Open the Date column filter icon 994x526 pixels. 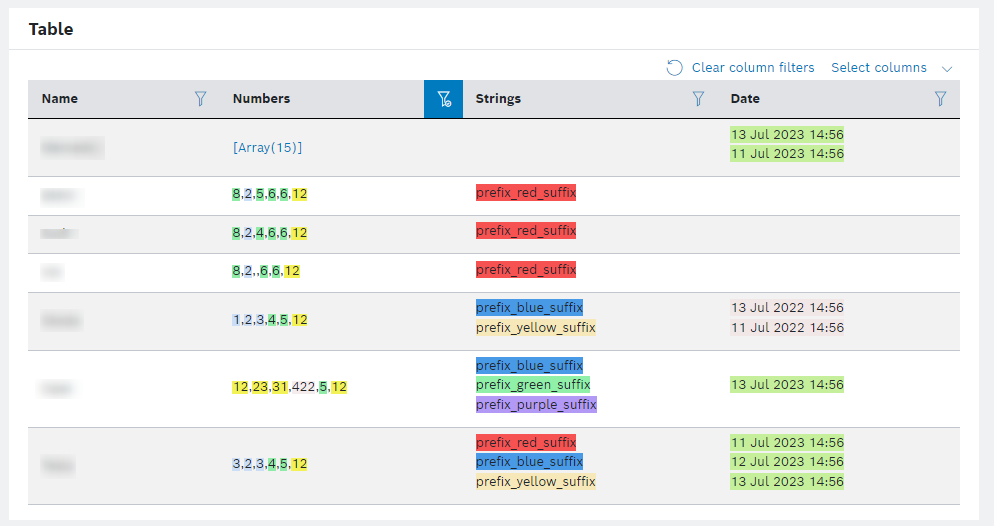pyautogui.click(x=940, y=99)
